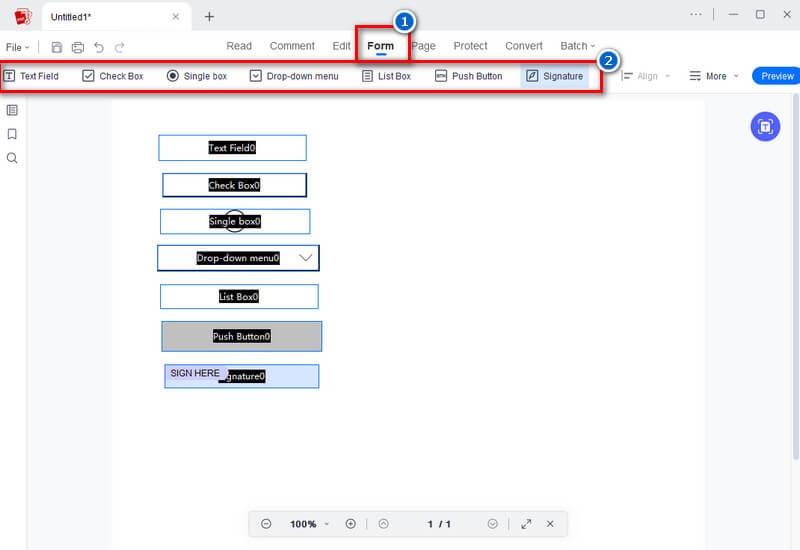This screenshot has height=550, width=800.
Task: Select the Check Box tool
Action: pos(113,76)
